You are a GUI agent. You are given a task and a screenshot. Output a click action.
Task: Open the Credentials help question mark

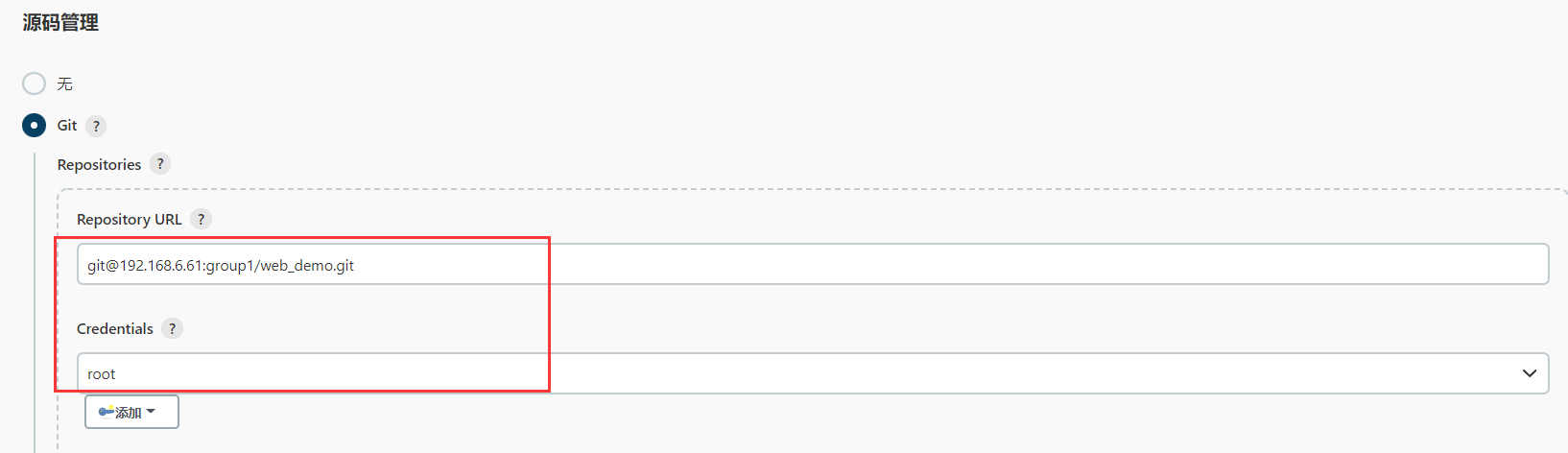click(172, 328)
